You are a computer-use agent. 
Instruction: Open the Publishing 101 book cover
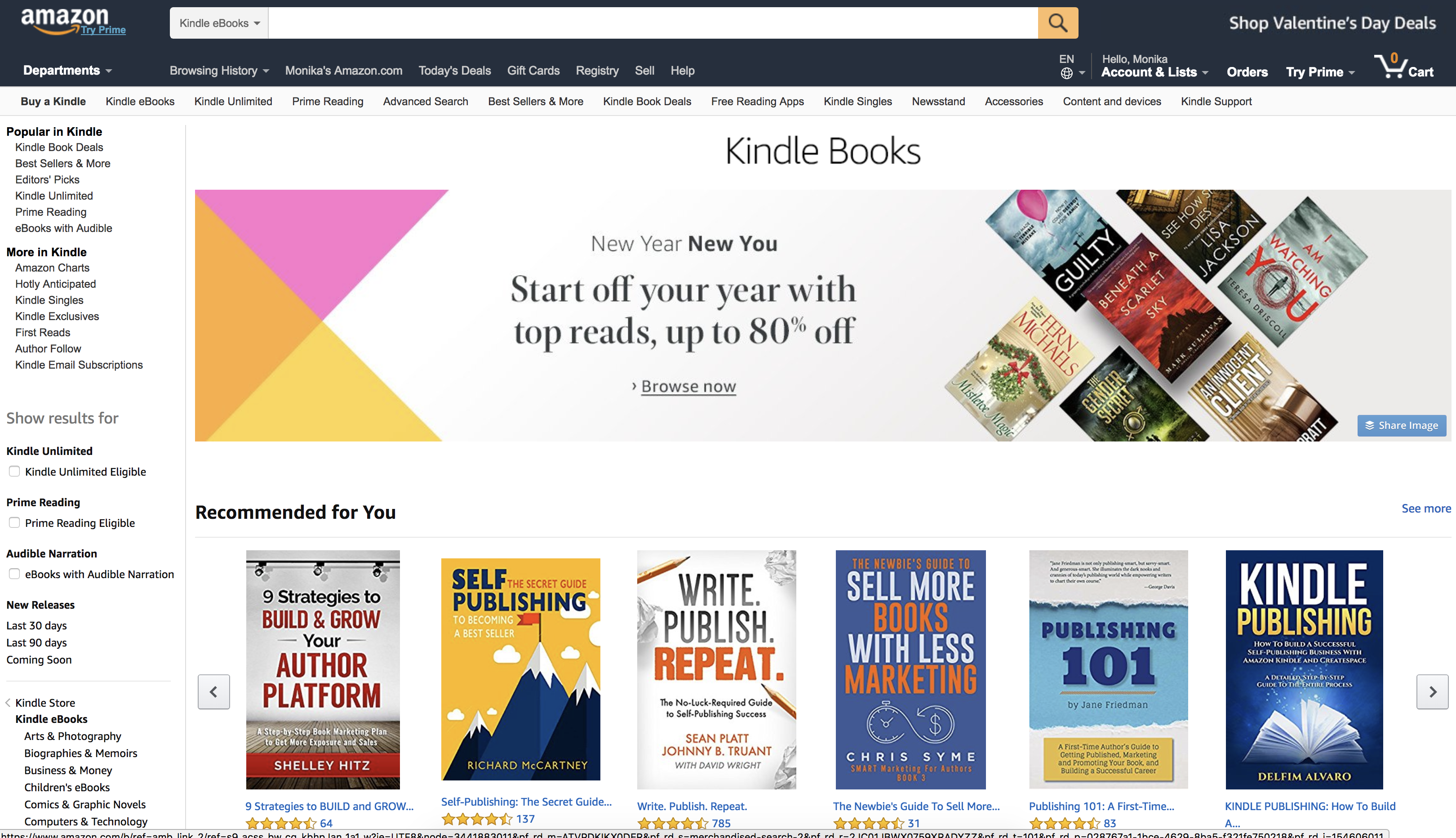coord(1108,669)
